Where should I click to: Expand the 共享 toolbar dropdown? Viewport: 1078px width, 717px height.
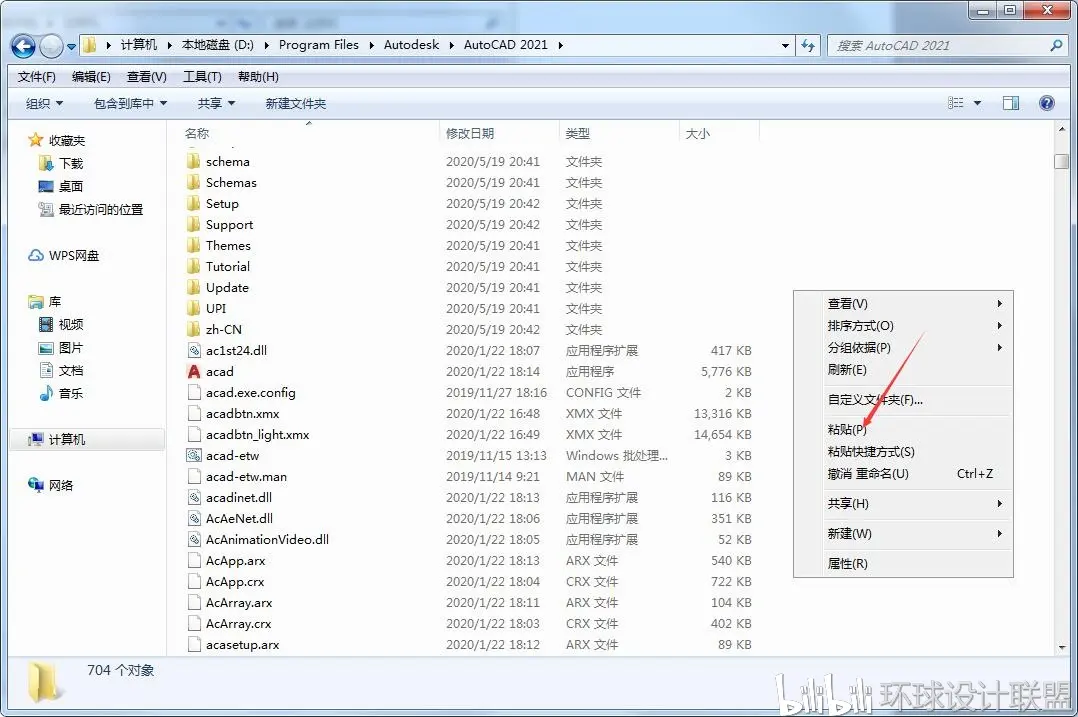tap(216, 103)
